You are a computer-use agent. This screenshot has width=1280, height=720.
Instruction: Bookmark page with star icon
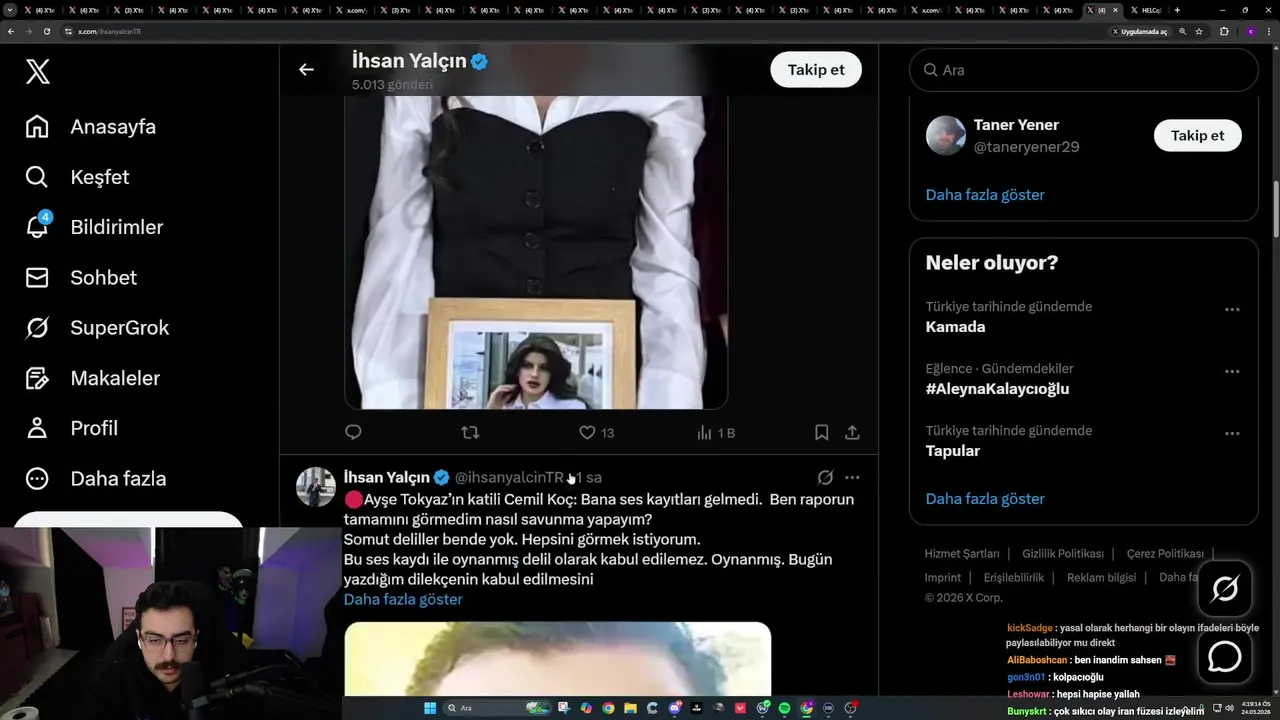(1199, 31)
